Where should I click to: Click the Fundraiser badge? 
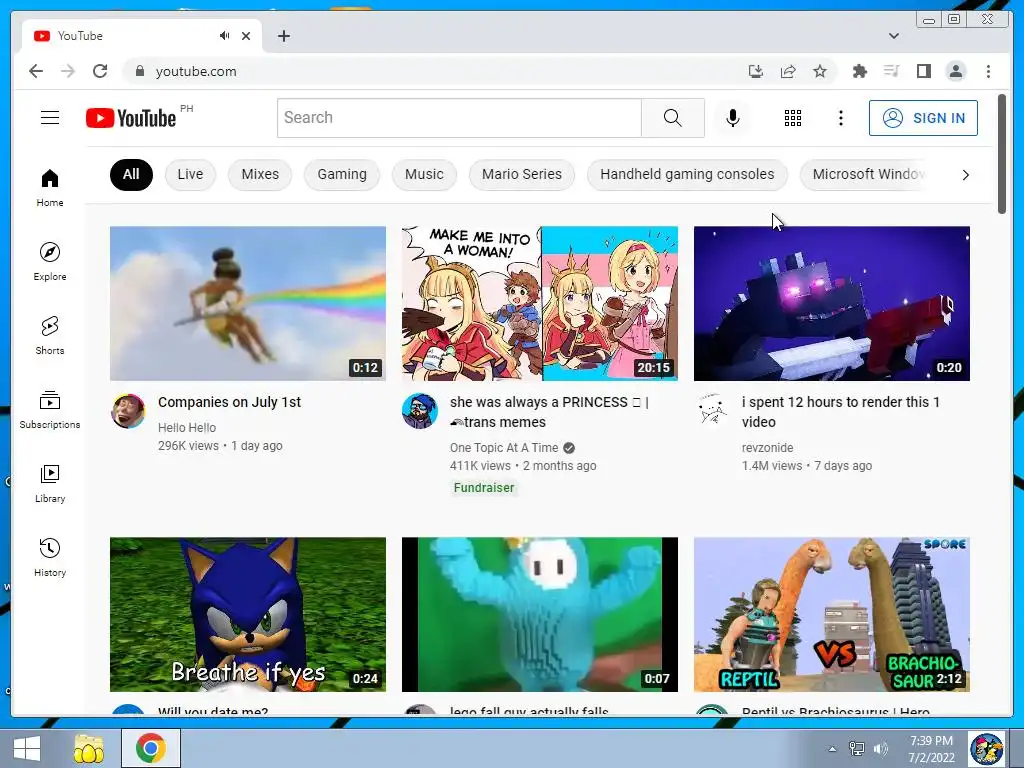pyautogui.click(x=484, y=488)
